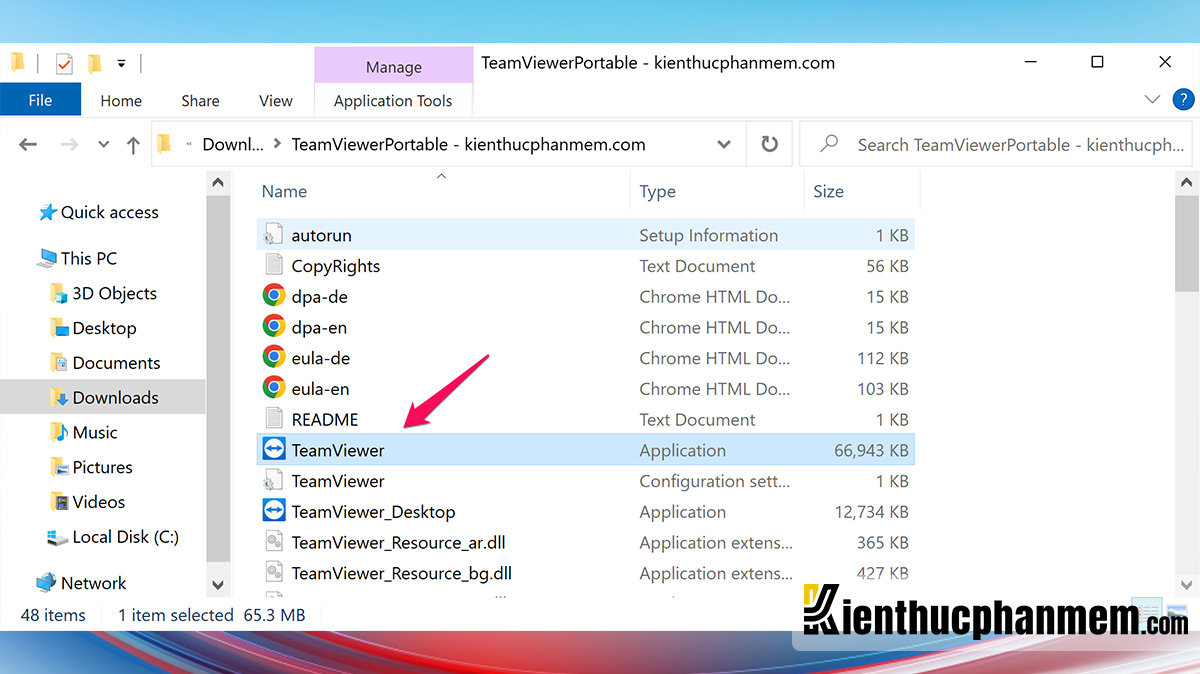The width and height of the screenshot is (1200, 674).
Task: Click the TeamViewer_Resource_ar.dll file icon
Action: [274, 542]
